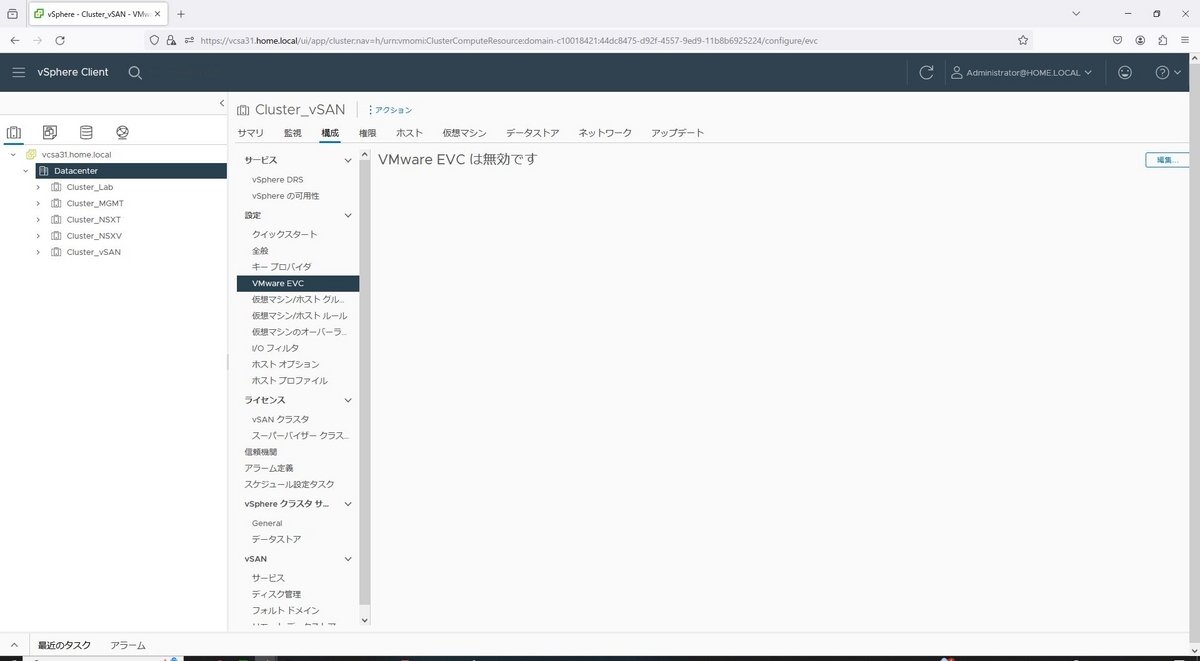Collapse the vSphere クラスタ section
The image size is (1200, 661).
pos(348,504)
